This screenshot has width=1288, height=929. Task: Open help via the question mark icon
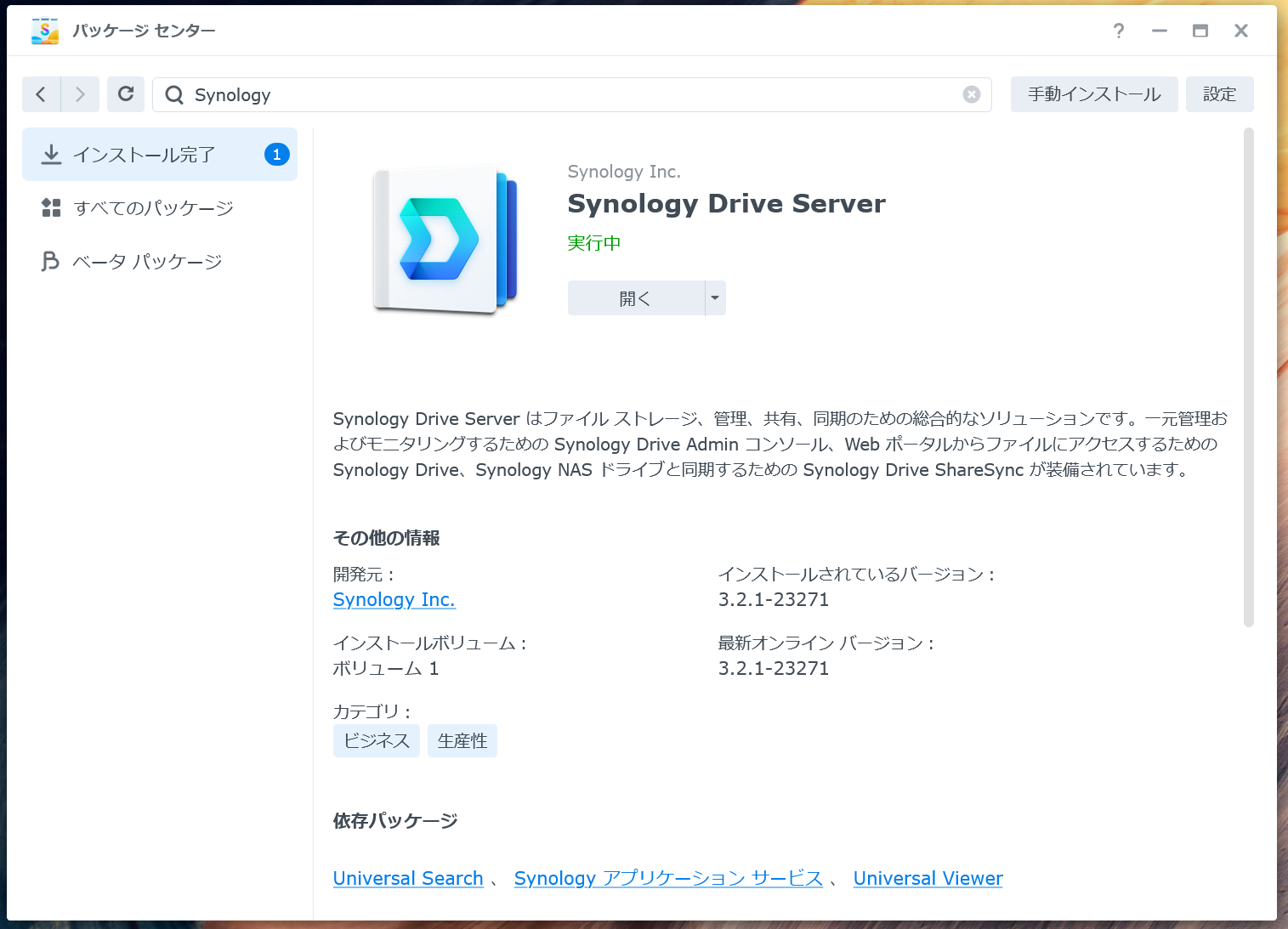click(1118, 31)
